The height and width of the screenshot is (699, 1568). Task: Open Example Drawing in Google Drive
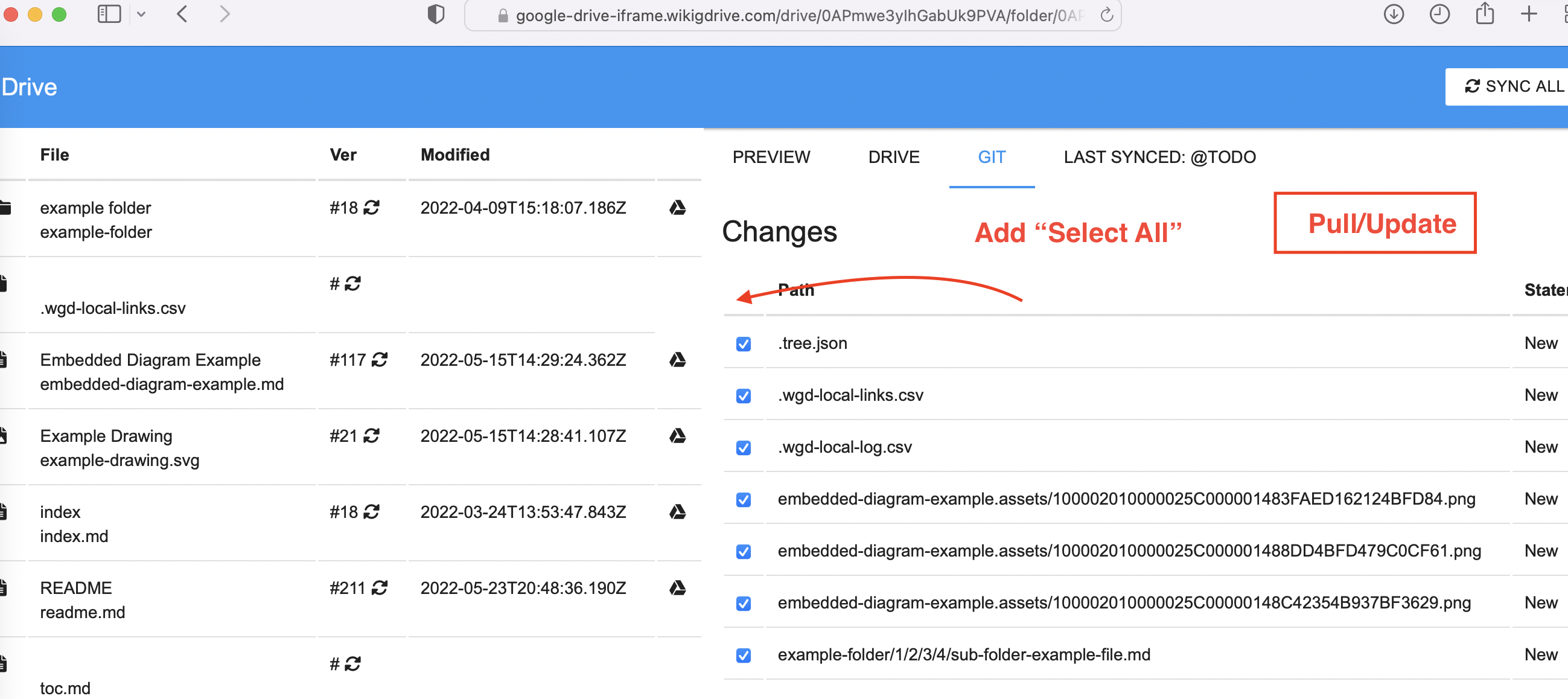point(678,436)
